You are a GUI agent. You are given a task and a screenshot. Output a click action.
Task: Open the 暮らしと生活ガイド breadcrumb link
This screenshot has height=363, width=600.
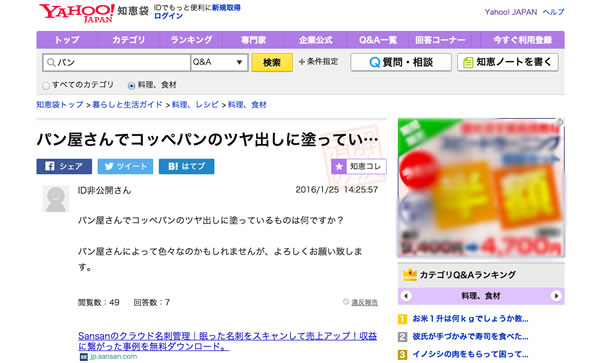coord(127,104)
